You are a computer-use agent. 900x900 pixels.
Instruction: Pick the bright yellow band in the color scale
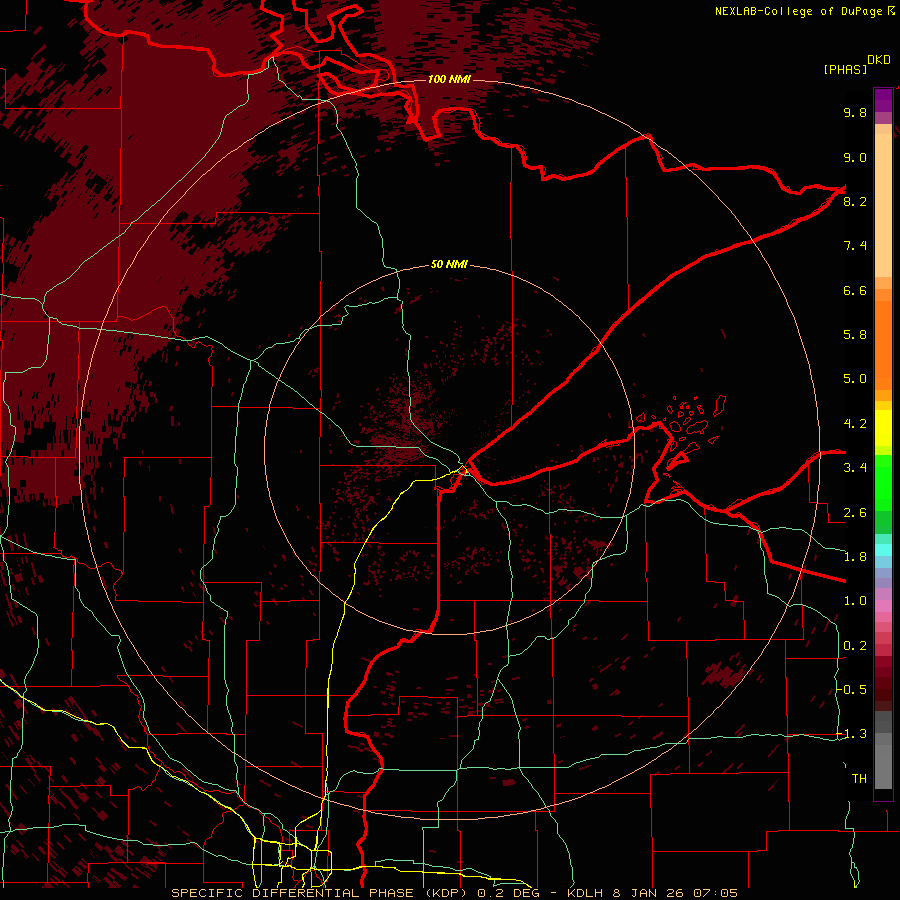(883, 428)
